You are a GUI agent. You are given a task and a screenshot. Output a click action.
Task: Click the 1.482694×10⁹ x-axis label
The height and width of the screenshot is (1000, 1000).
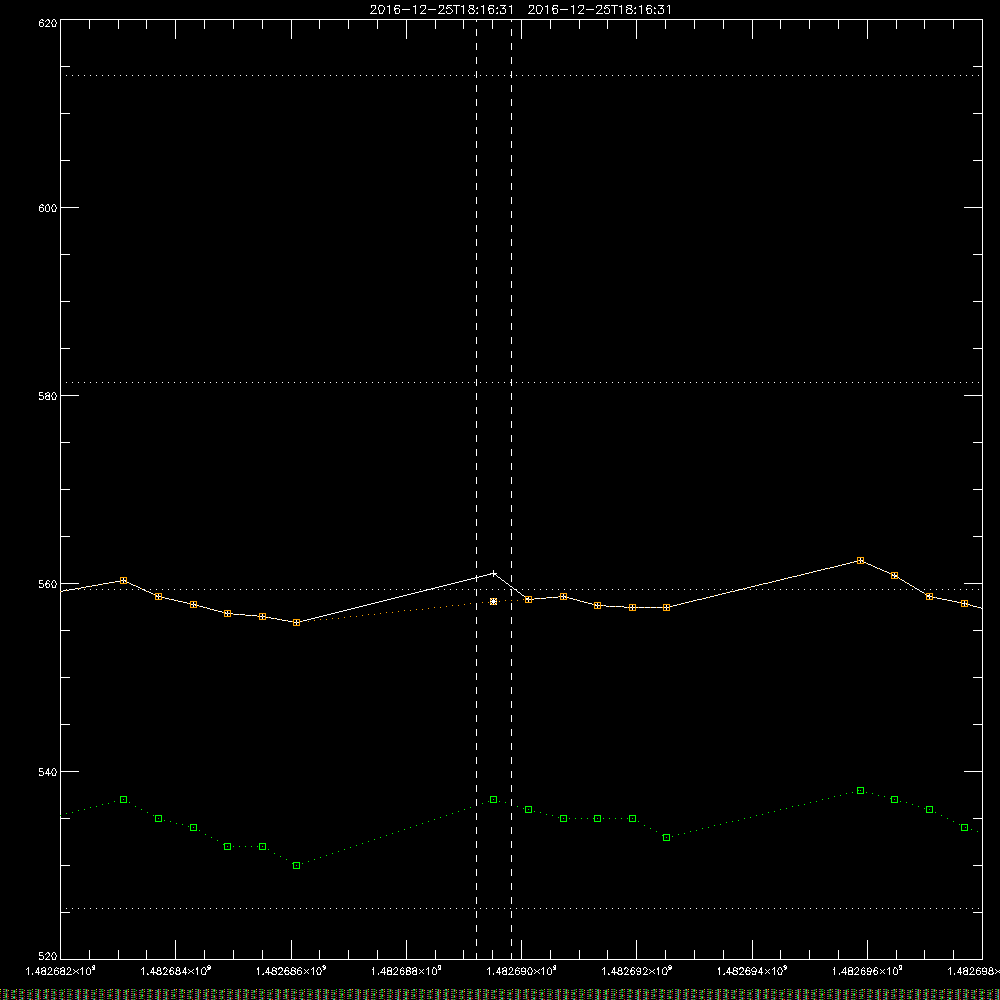(752, 971)
